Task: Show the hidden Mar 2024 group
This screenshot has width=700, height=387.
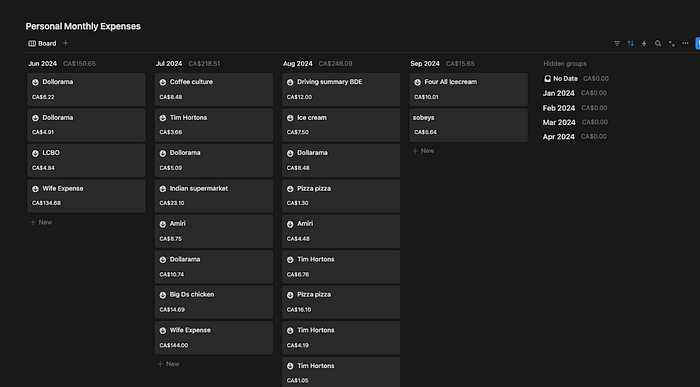Action: coord(559,122)
